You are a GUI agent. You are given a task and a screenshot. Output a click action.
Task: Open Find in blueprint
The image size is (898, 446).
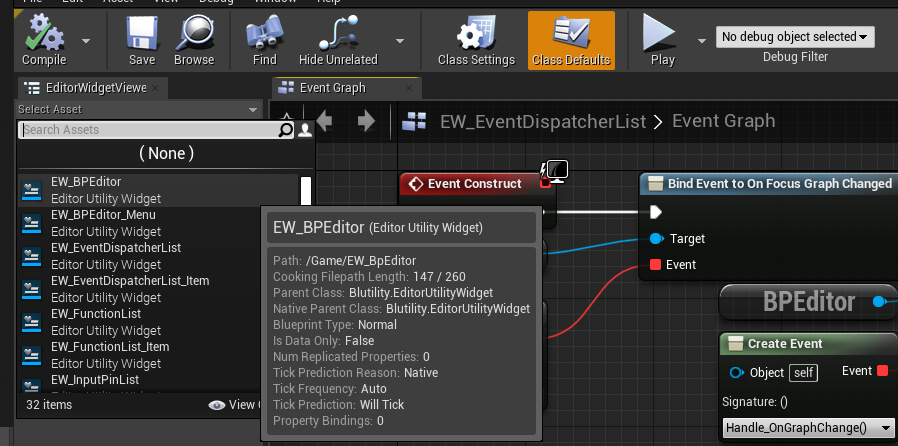click(x=265, y=40)
